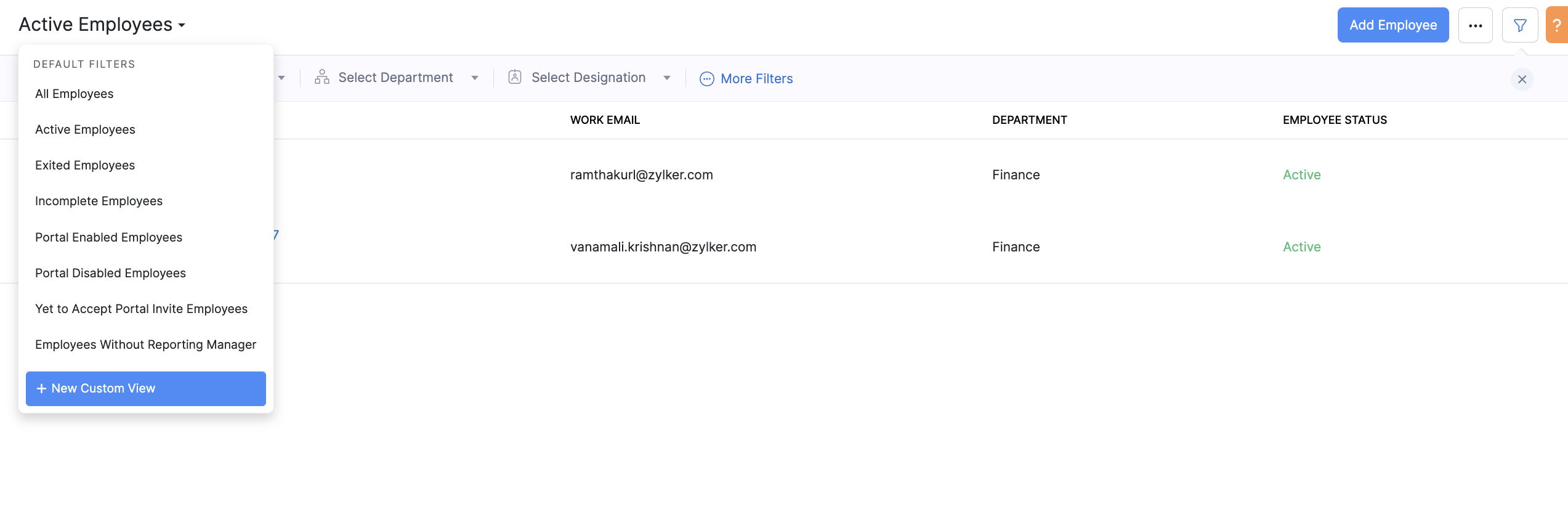Viewport: 1568px width, 509px height.
Task: Close the filter bar with X icon
Action: pyautogui.click(x=1522, y=79)
